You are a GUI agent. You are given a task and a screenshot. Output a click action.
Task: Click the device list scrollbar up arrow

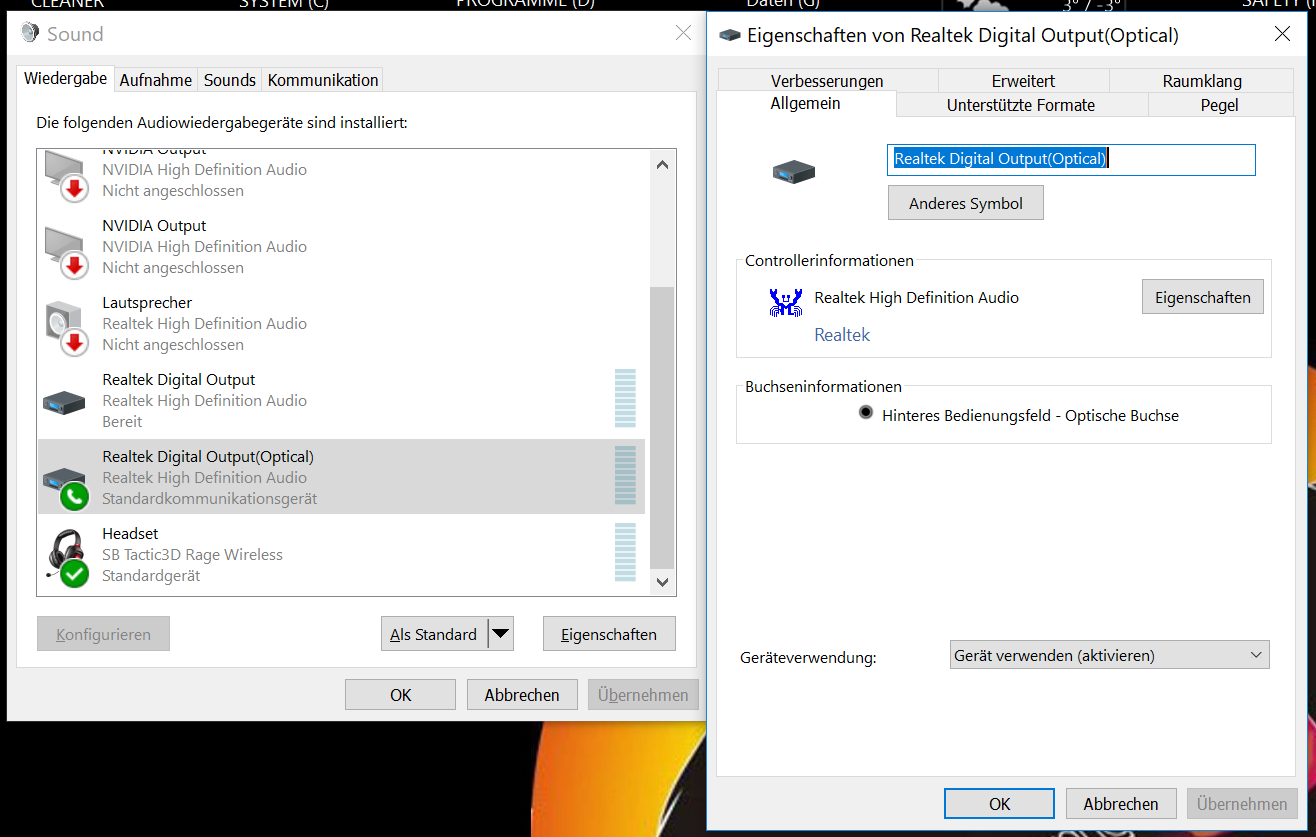pos(662,164)
